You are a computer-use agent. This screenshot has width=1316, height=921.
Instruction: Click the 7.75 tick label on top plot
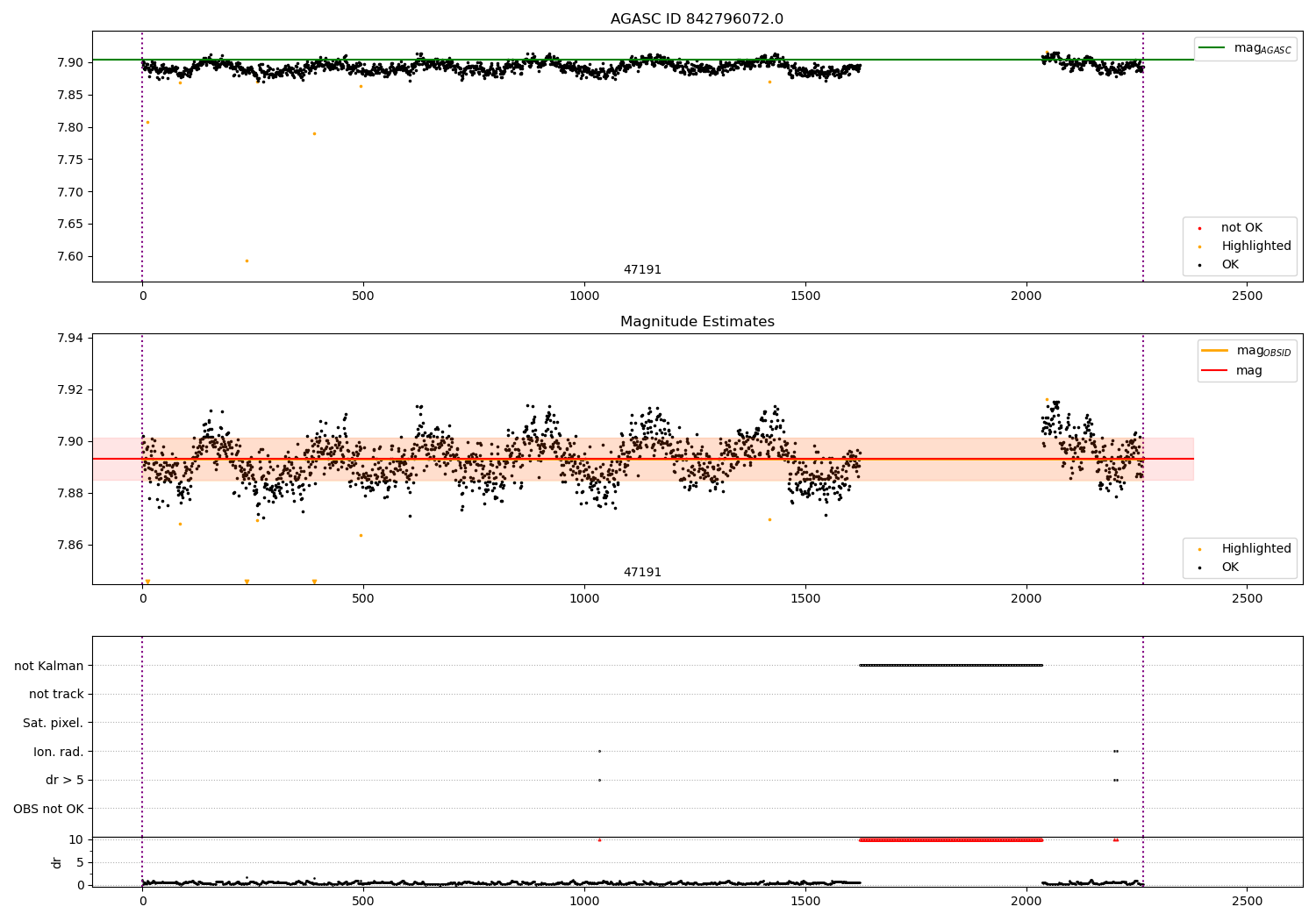coord(68,161)
